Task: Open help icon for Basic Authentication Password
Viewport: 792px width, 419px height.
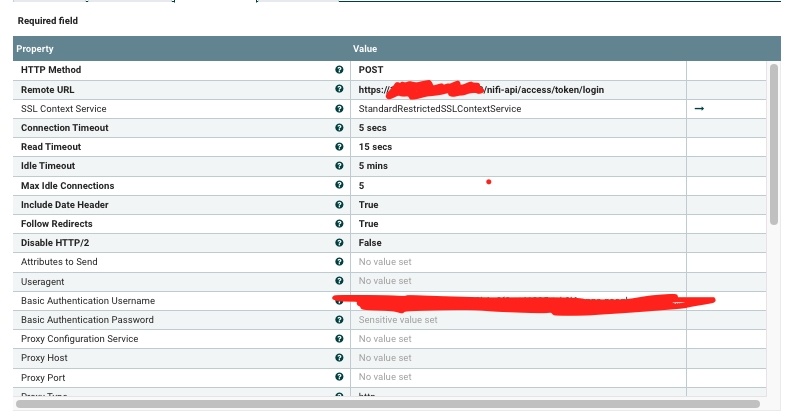Action: point(339,320)
